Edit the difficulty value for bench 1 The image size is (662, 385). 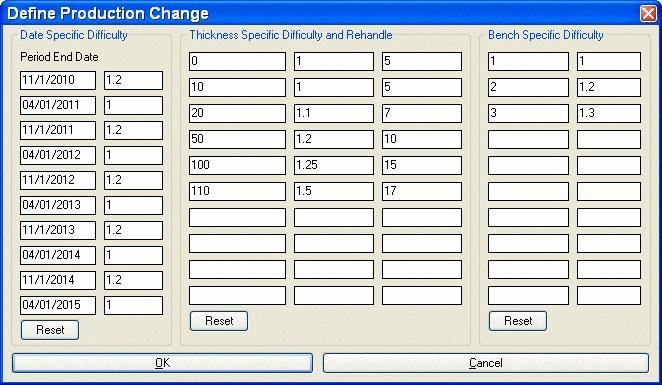(x=609, y=61)
